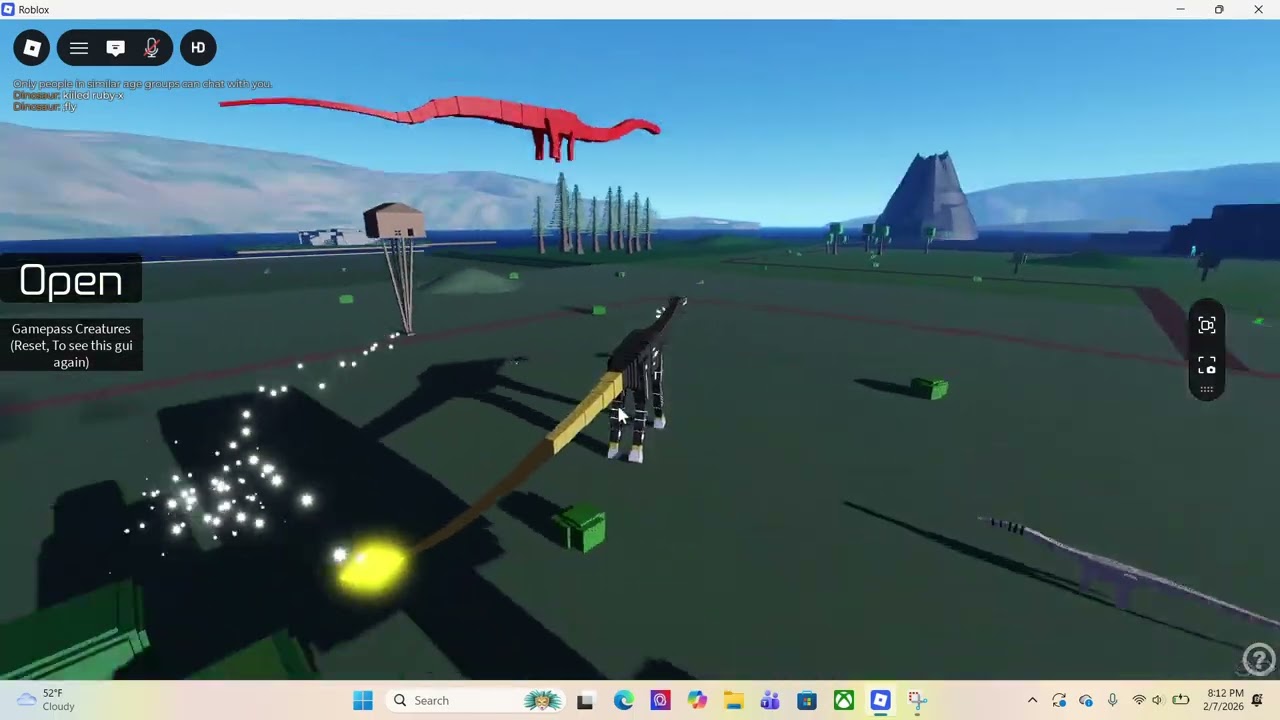Open Wi-Fi network settings in tray
The height and width of the screenshot is (720, 1280).
pyautogui.click(x=1138, y=701)
